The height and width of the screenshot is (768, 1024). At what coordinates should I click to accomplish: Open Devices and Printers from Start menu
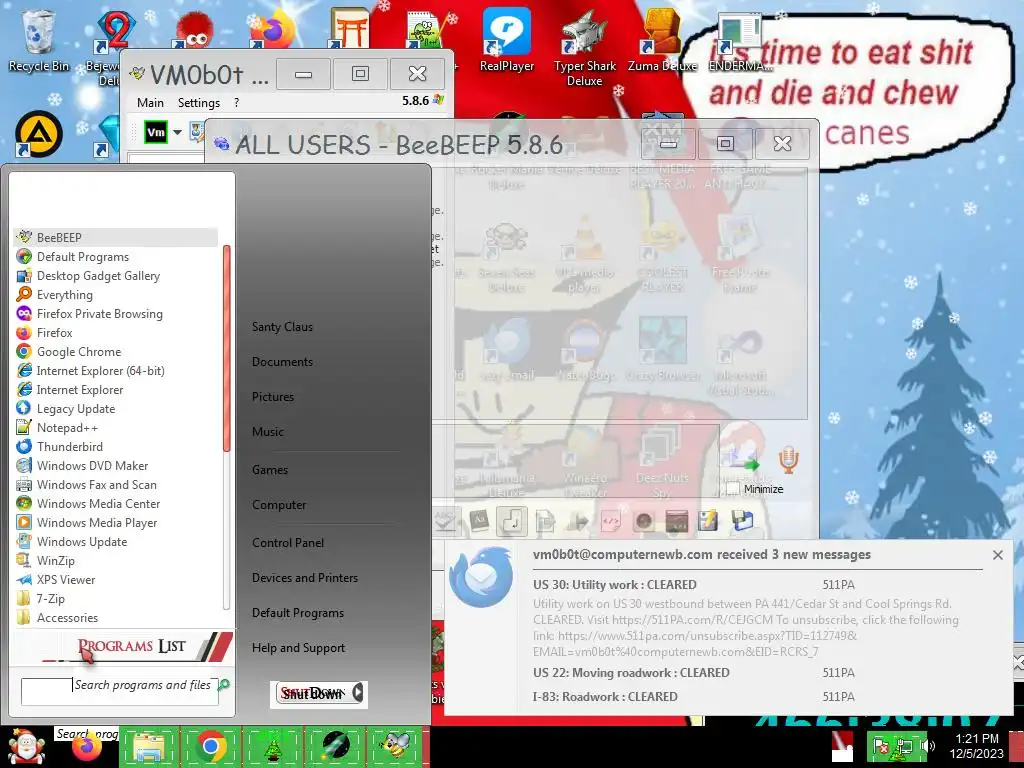pos(305,577)
